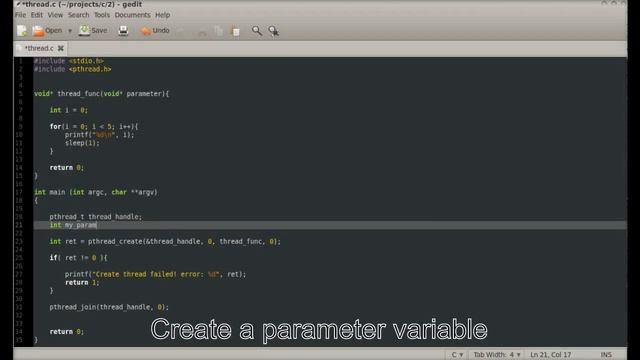Open the Tab Width dropdown

tap(497, 355)
